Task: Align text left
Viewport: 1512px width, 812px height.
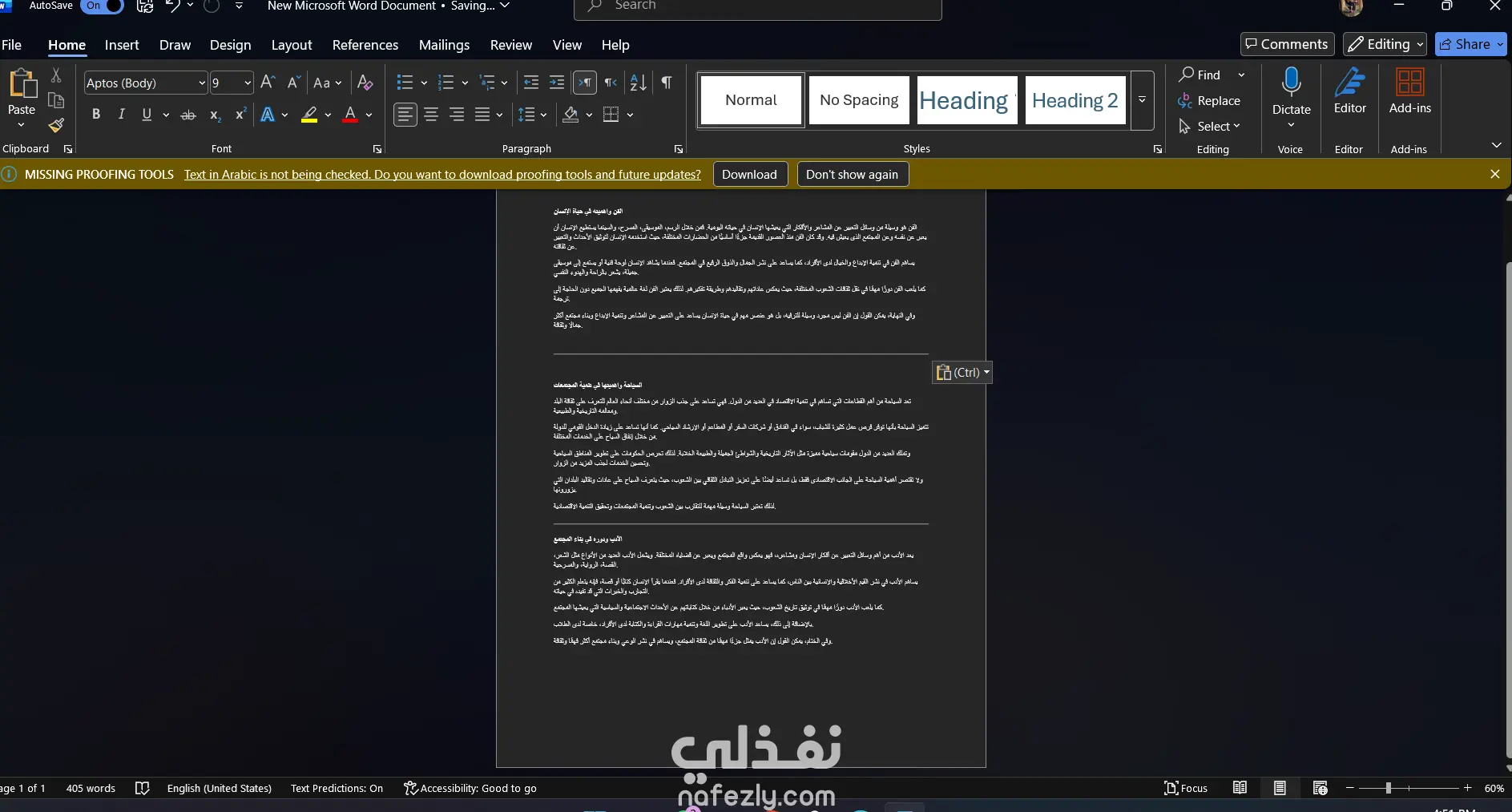Action: (x=405, y=115)
